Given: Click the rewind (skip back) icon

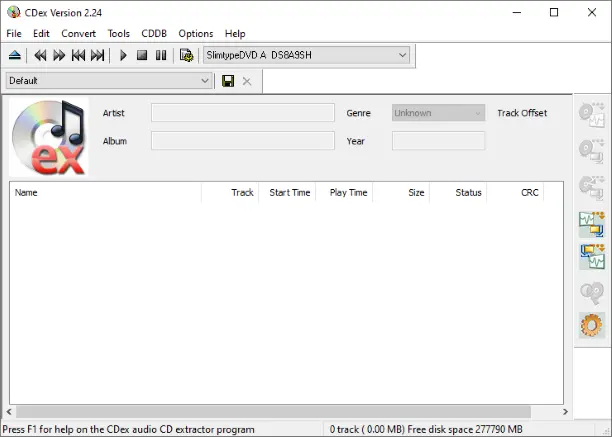Looking at the screenshot, I should click(x=40, y=55).
